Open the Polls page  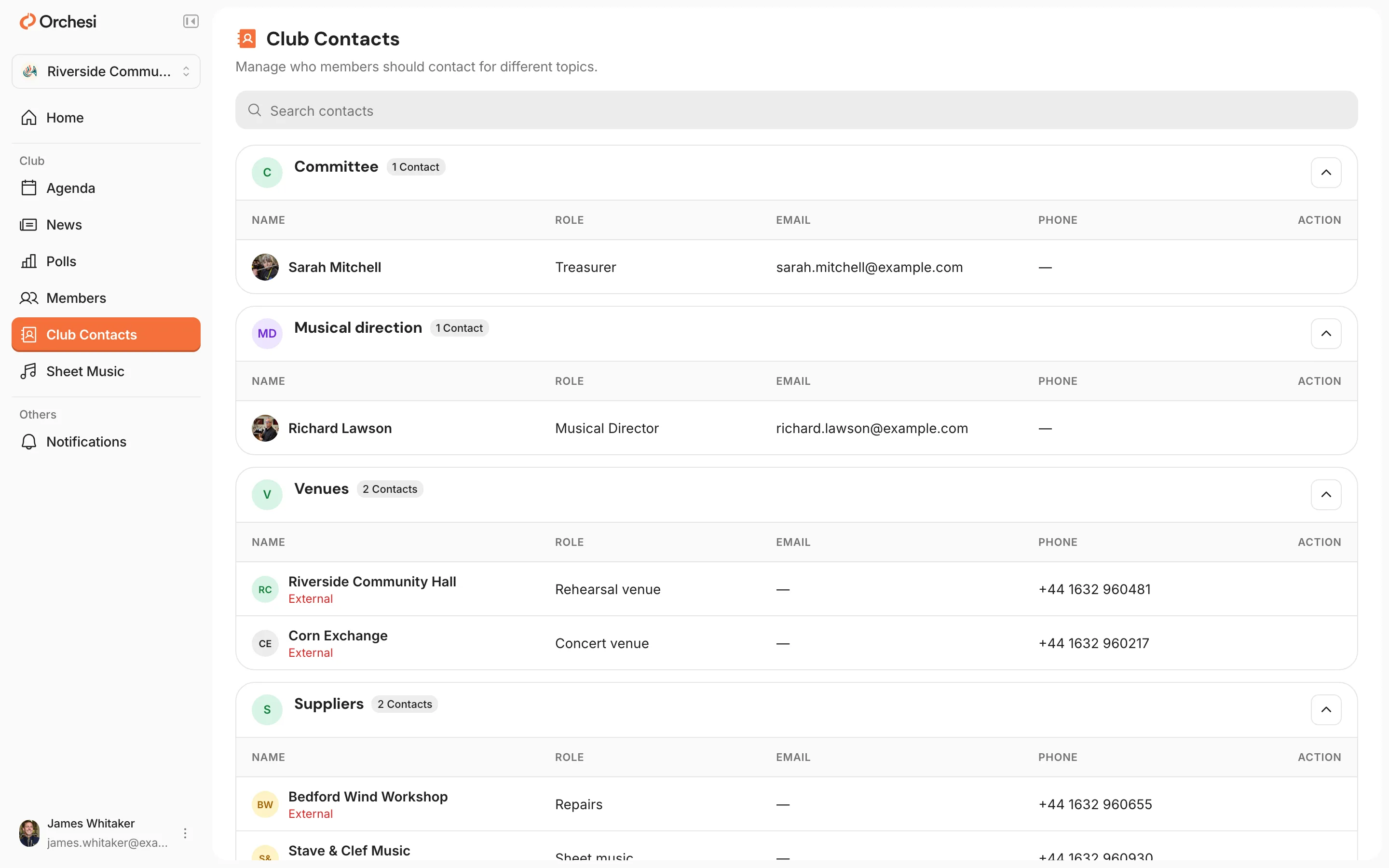106,261
